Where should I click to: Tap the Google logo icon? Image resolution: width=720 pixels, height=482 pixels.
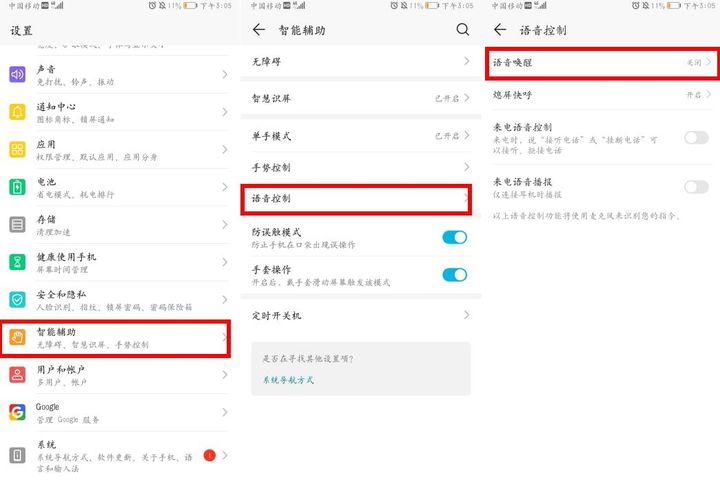[17, 412]
